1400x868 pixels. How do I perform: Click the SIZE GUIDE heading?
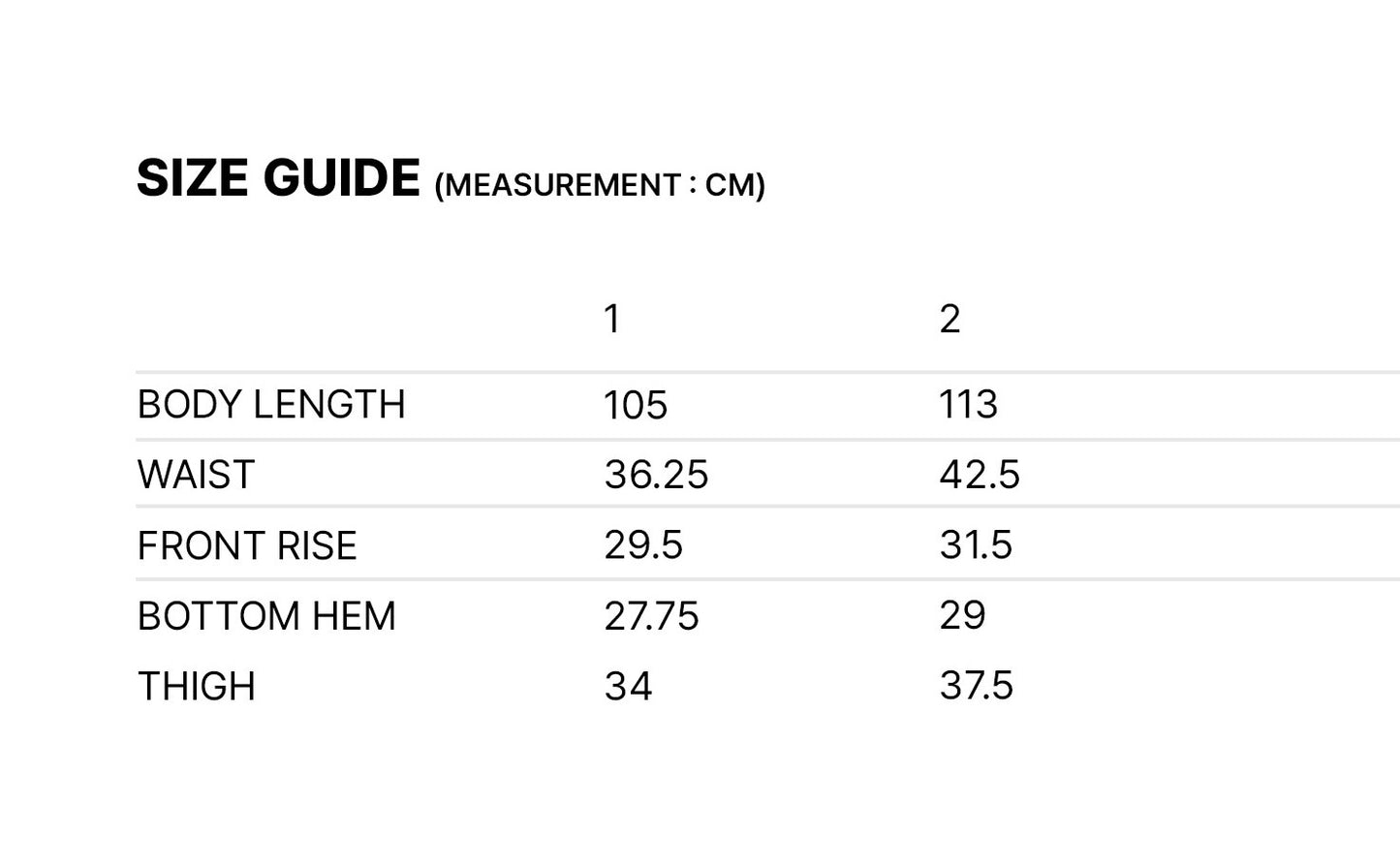(x=278, y=178)
